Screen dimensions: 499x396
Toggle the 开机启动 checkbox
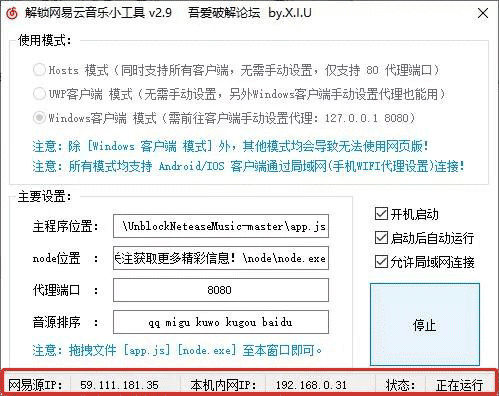pyautogui.click(x=381, y=214)
